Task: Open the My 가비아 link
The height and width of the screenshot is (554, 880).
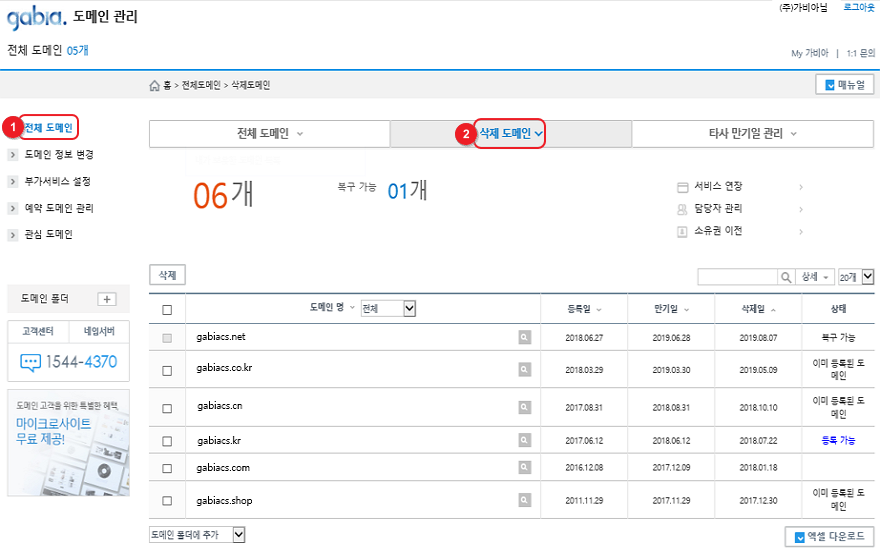Action: [809, 53]
